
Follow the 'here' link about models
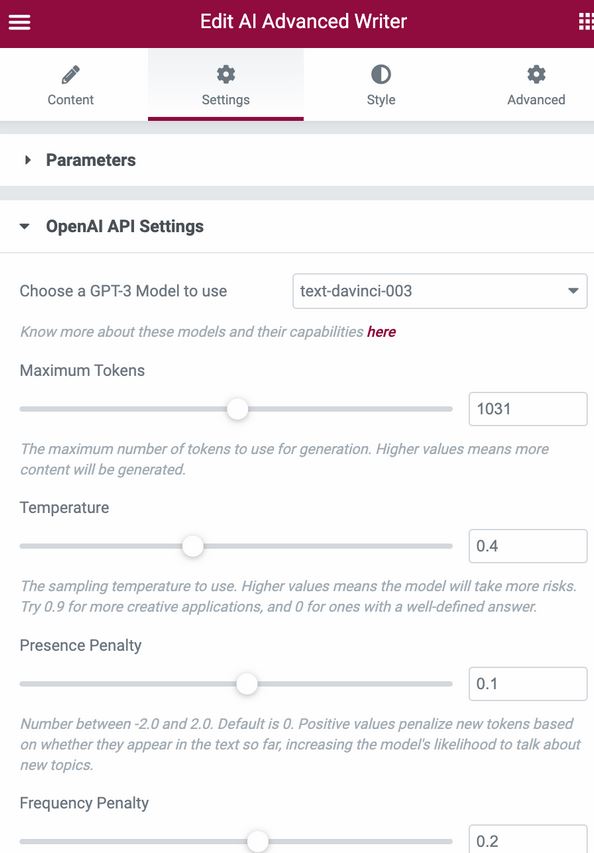click(381, 332)
